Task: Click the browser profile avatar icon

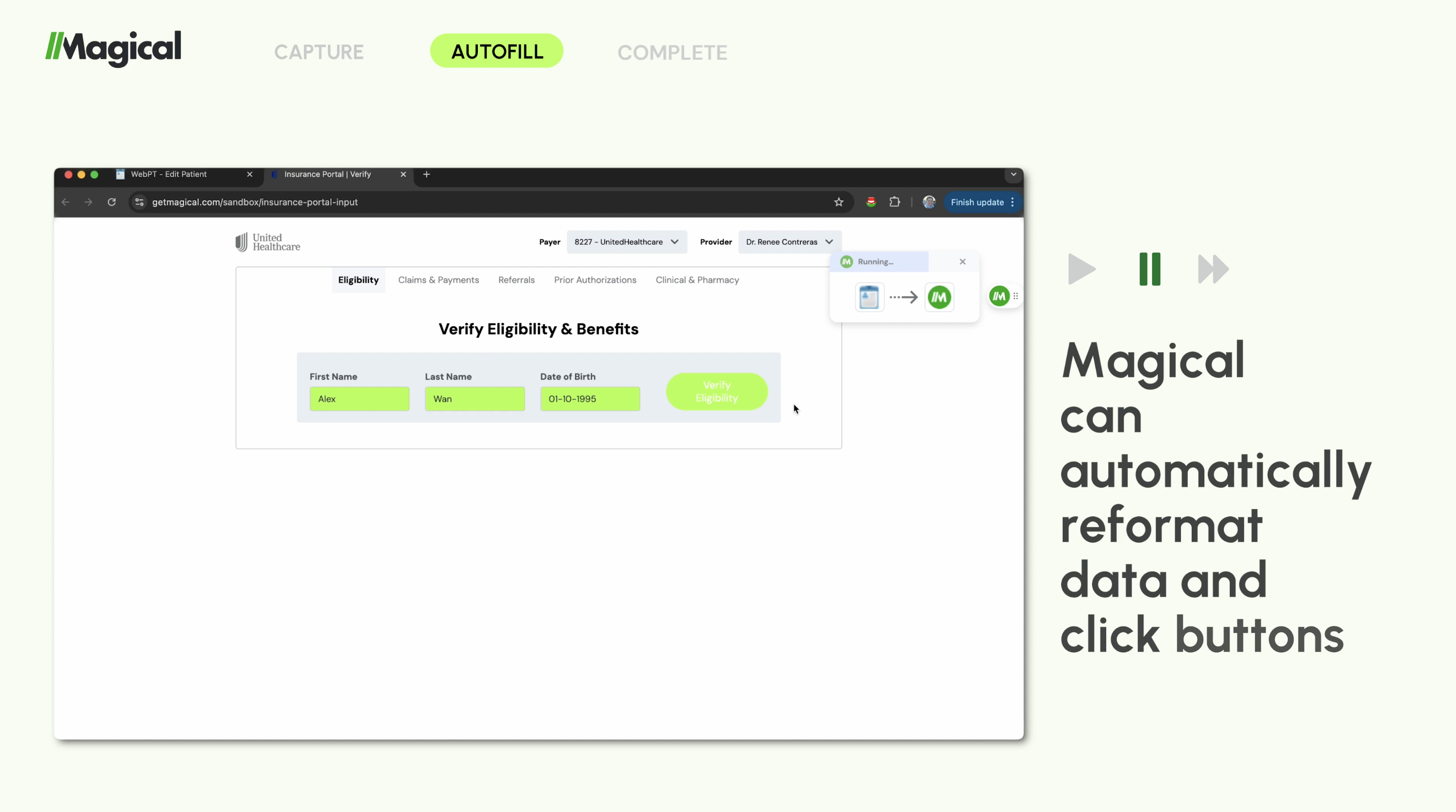Action: click(x=929, y=202)
